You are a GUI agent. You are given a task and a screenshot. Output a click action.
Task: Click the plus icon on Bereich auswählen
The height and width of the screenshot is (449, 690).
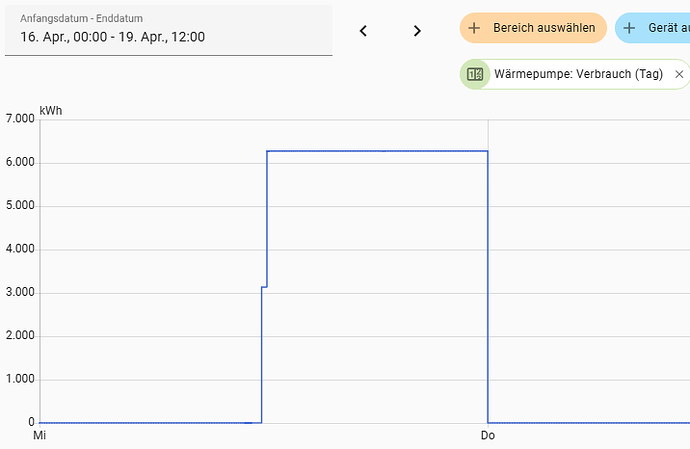pyautogui.click(x=474, y=28)
